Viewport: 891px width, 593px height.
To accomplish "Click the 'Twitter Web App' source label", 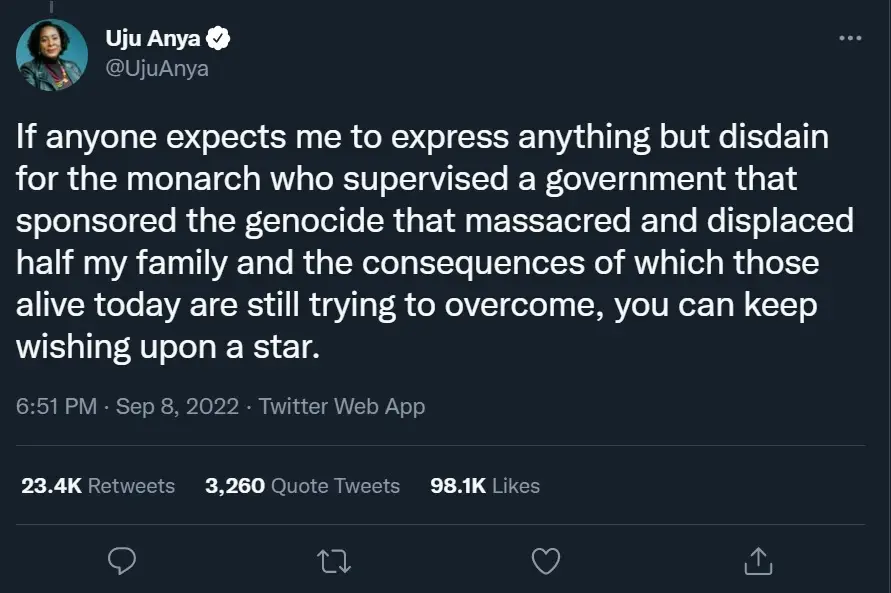I will 340,406.
